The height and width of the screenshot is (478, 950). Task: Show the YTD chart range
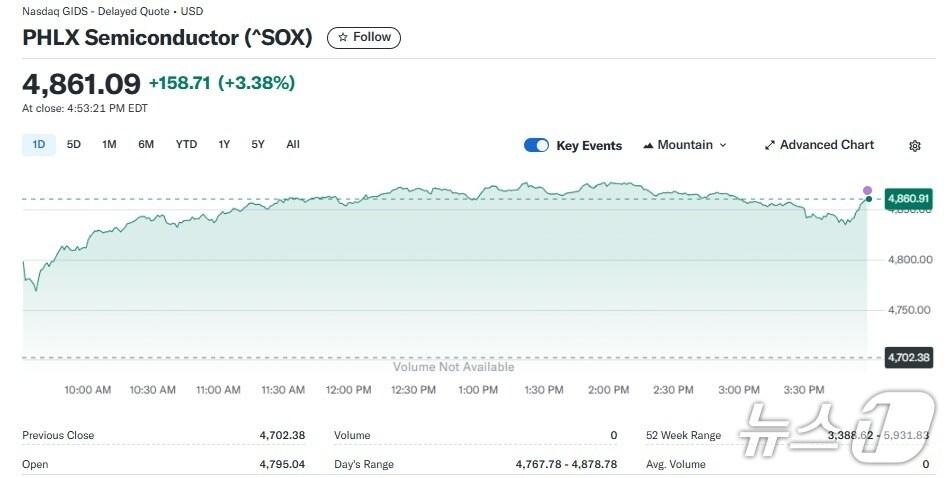point(186,145)
